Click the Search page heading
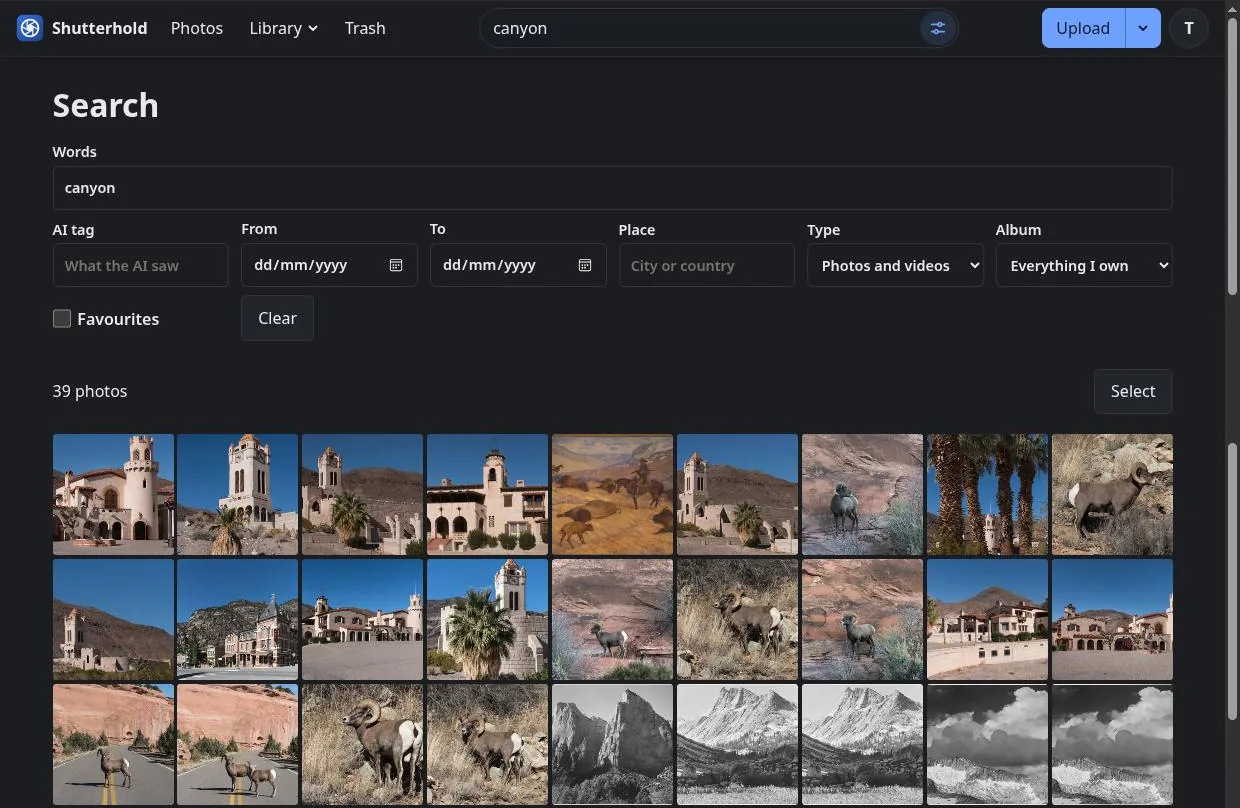 click(105, 105)
